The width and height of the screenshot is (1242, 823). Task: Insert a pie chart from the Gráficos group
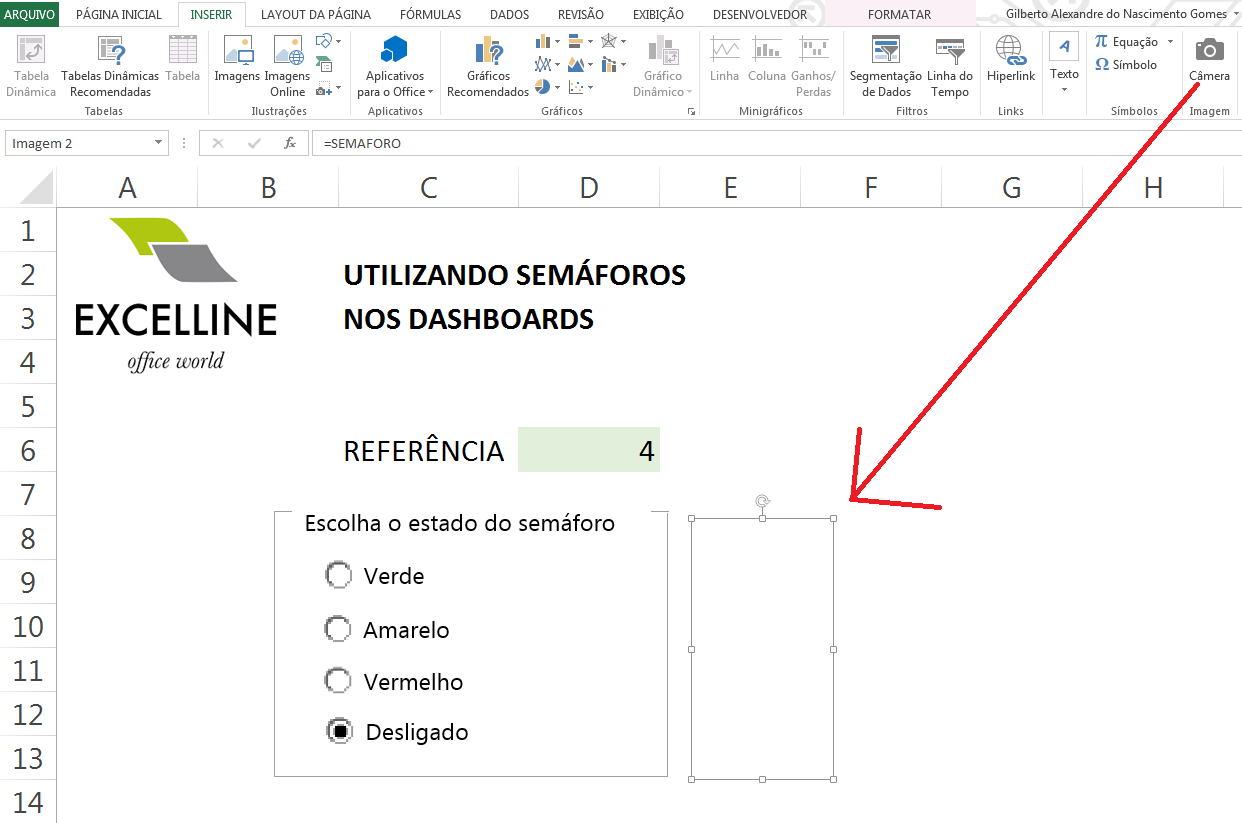pyautogui.click(x=542, y=87)
